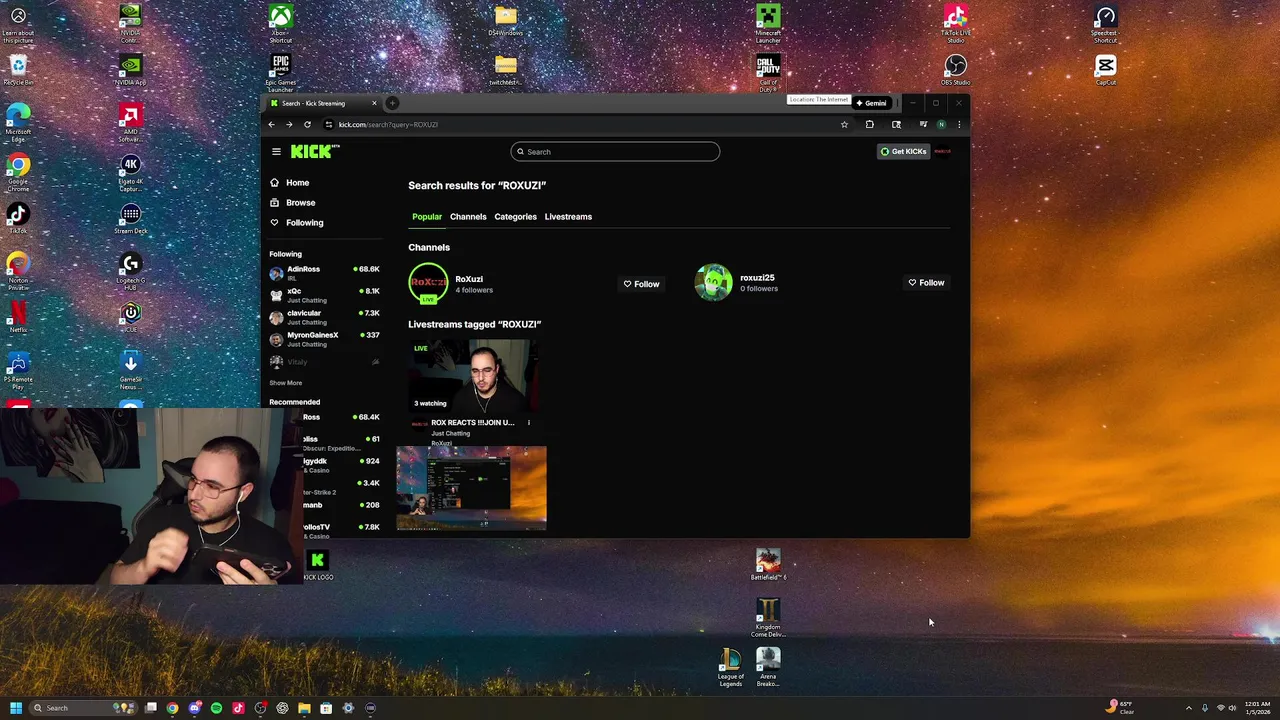Click the Gemini button in Chrome
This screenshot has height=720, width=1280.
(871, 103)
